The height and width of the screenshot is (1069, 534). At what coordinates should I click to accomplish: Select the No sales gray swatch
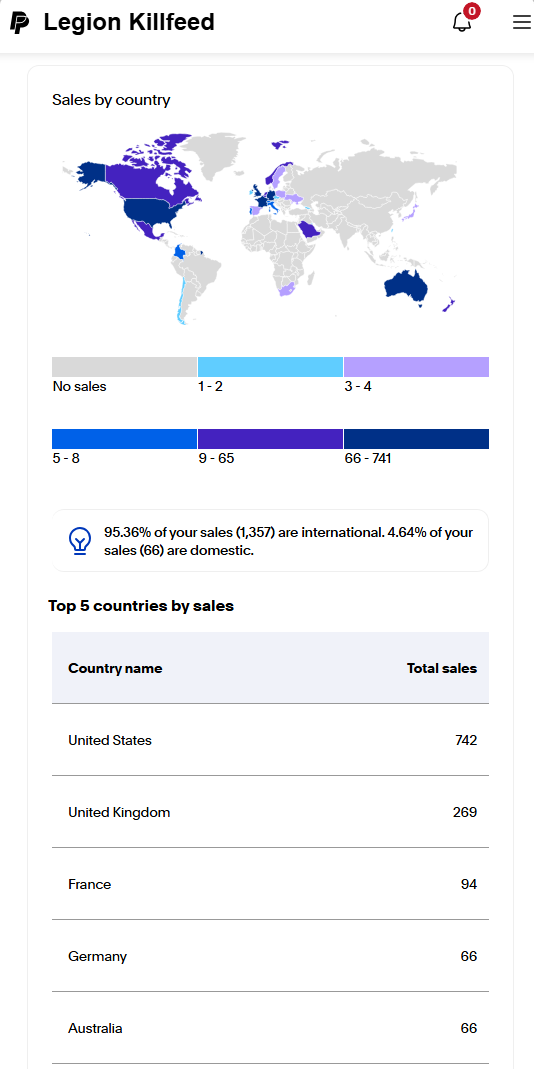[x=124, y=367]
